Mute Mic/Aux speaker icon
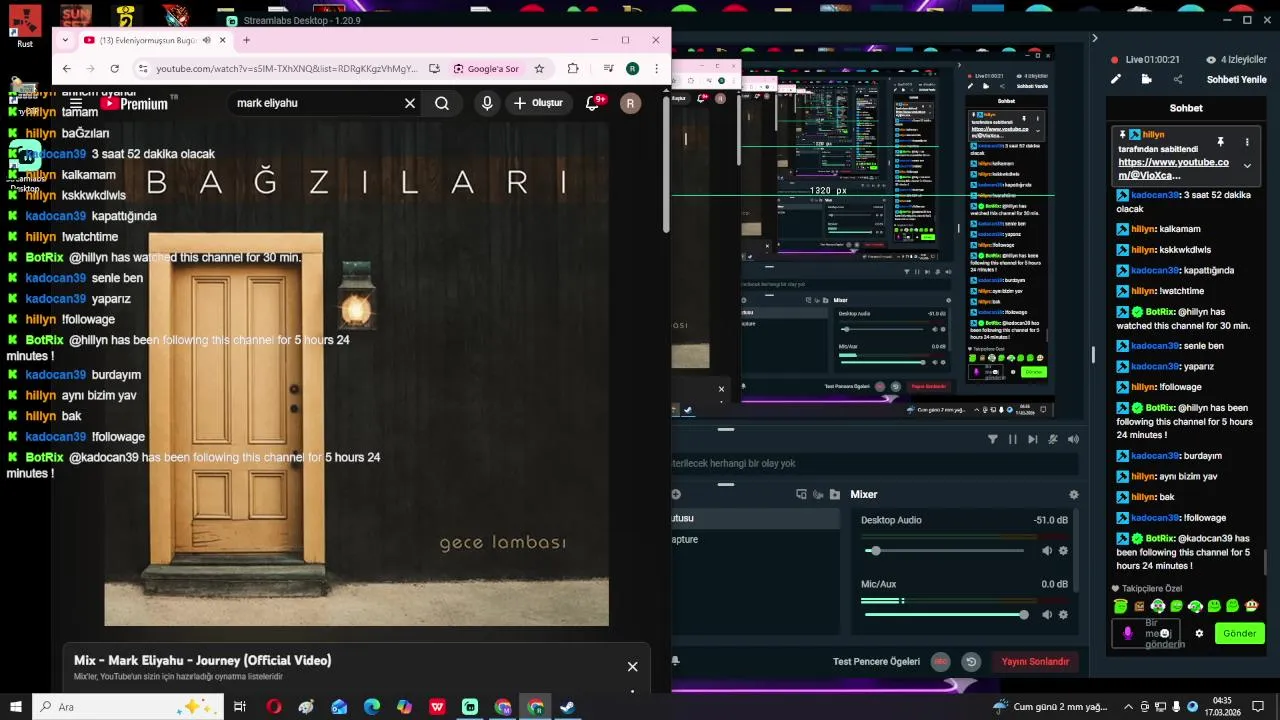Screen dimensions: 1280x720 [x=1047, y=614]
